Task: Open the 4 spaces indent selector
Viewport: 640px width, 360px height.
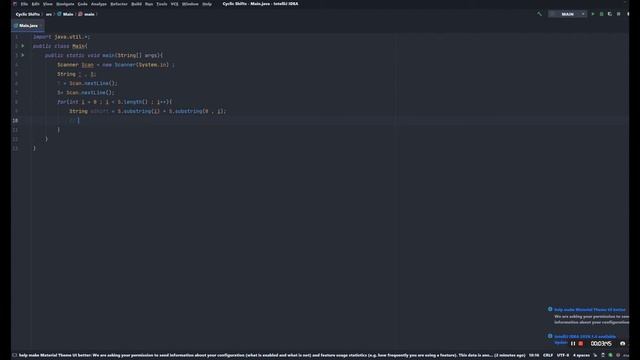Action: point(581,355)
